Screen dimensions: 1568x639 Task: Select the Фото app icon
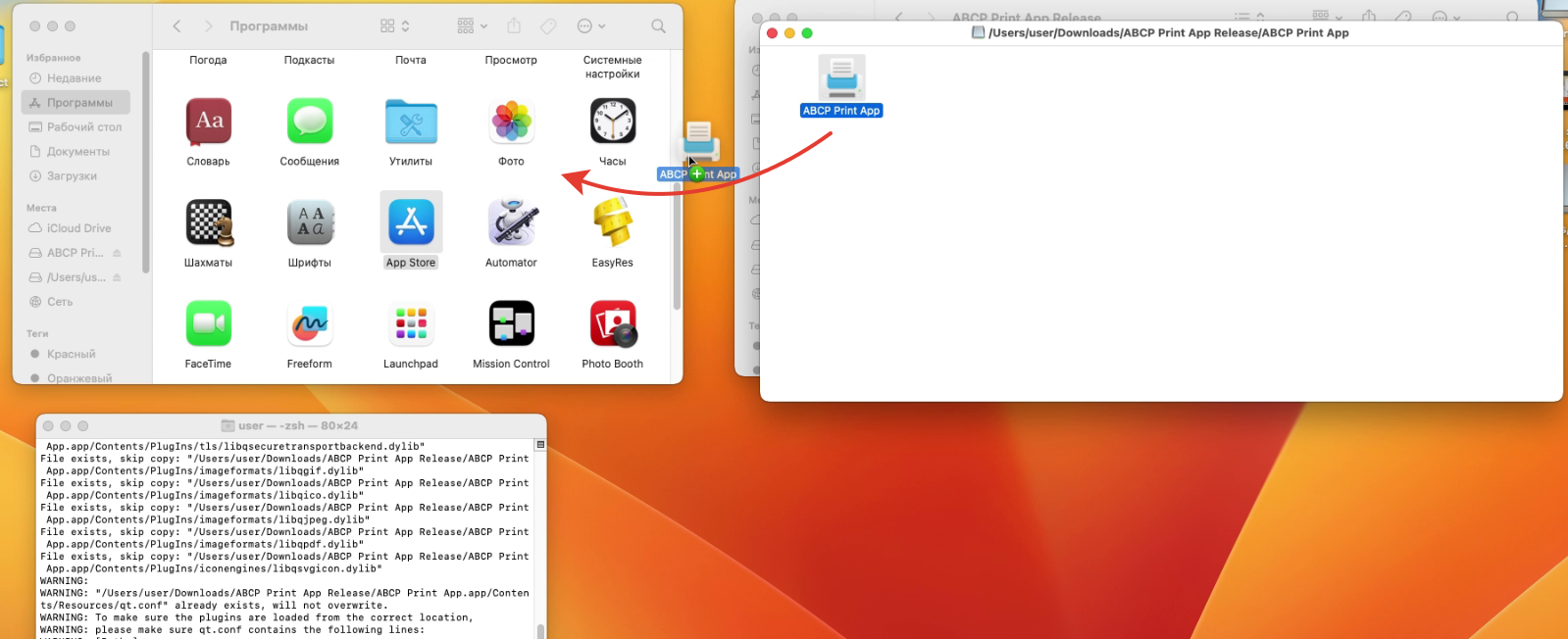[x=512, y=122]
